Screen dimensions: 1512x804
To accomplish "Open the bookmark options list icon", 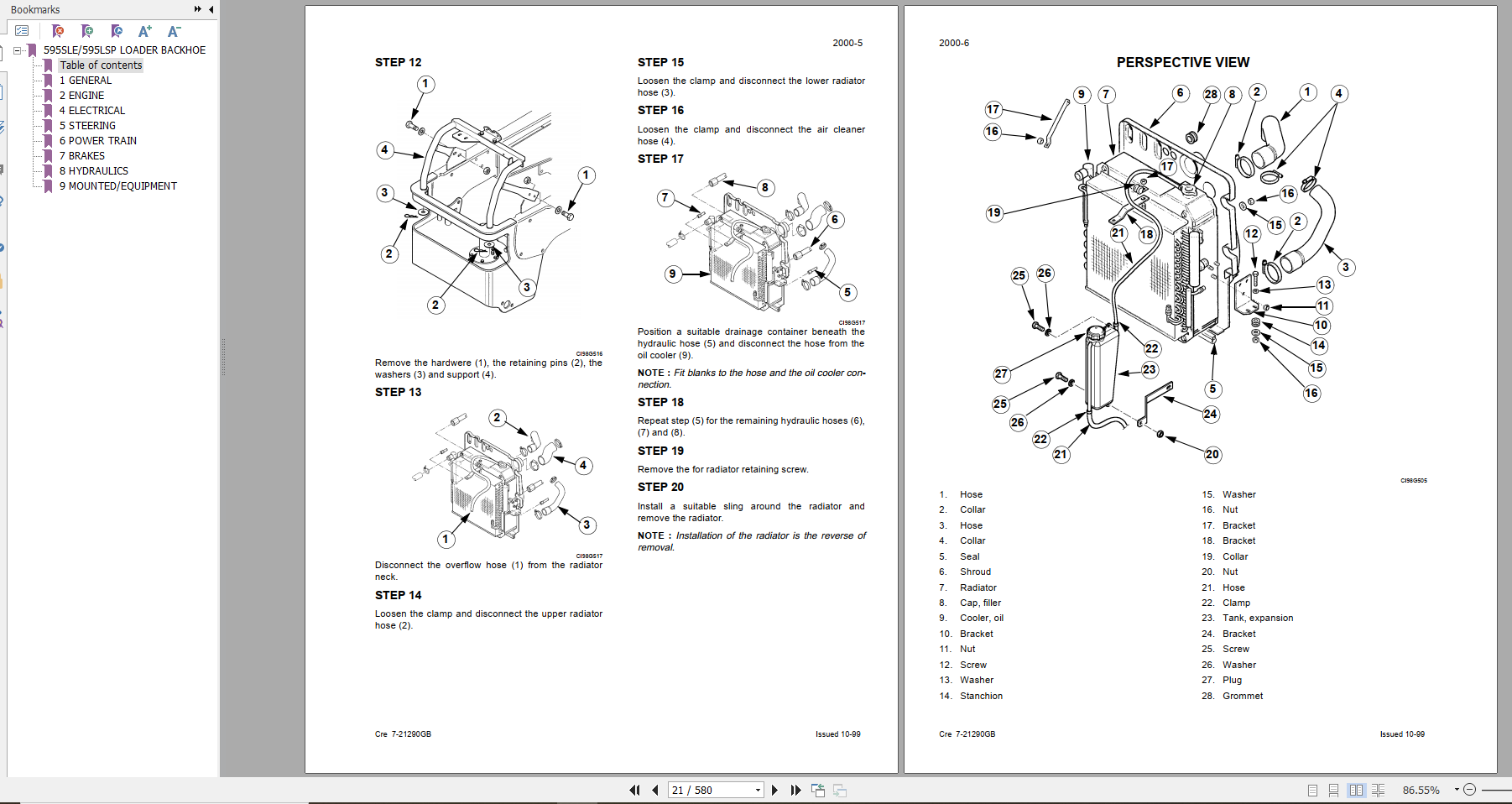I will [22, 31].
